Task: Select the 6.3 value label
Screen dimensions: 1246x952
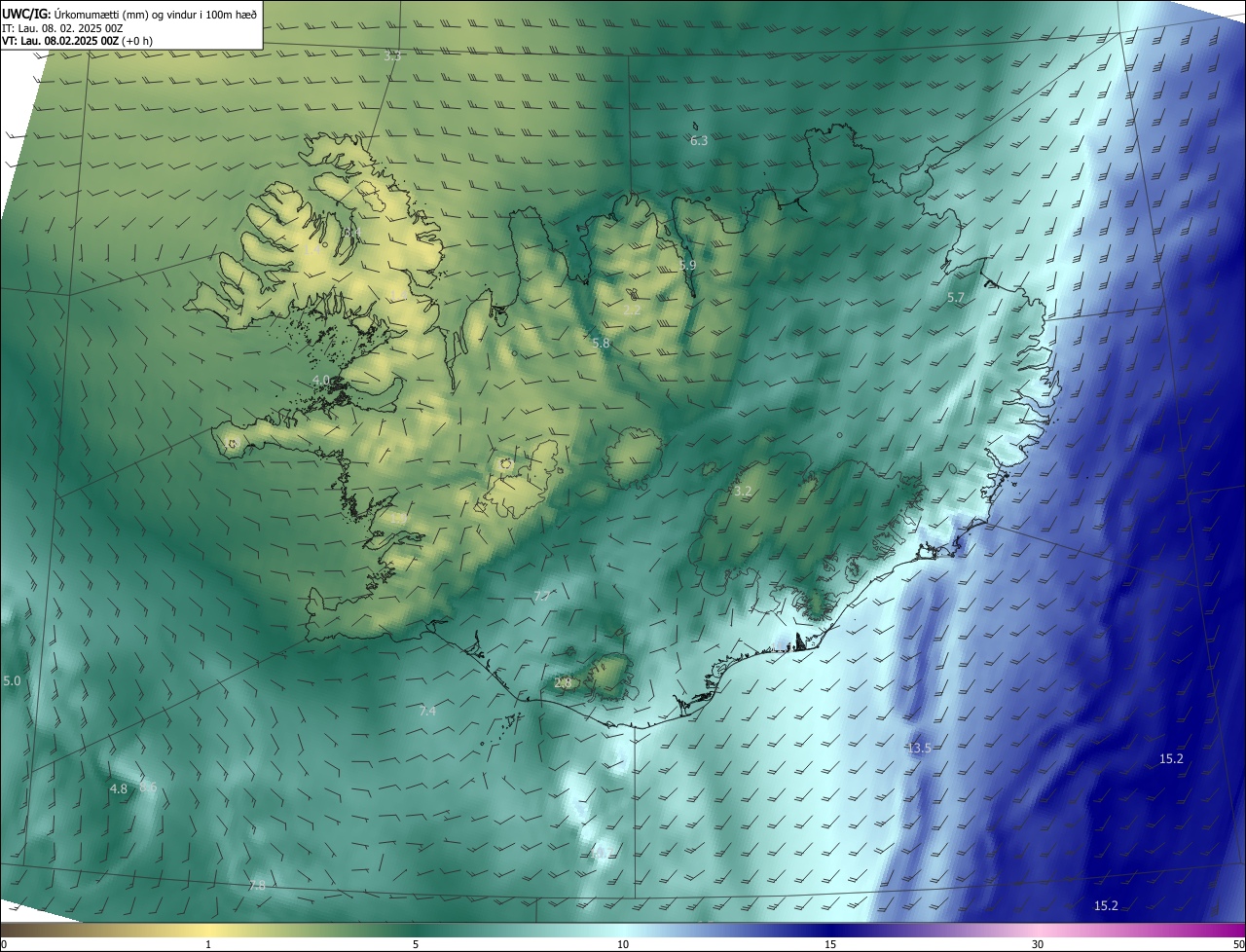Action: (699, 141)
